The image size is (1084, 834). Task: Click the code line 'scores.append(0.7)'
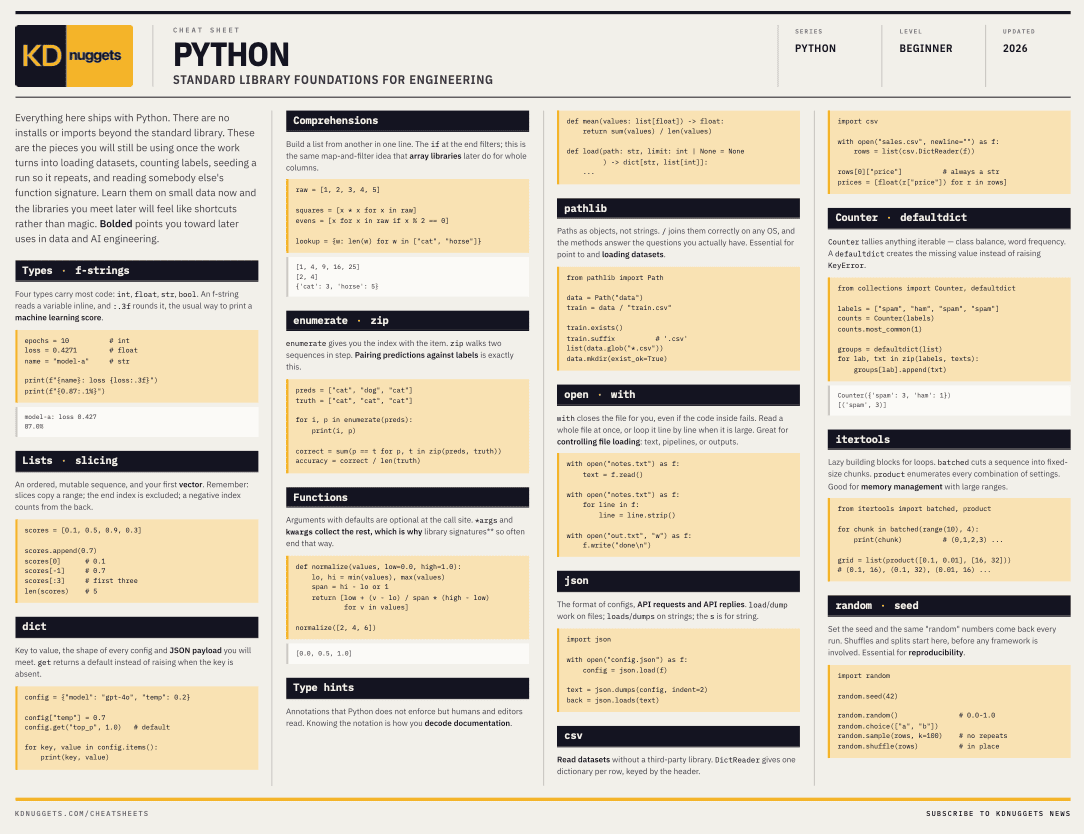pyautogui.click(x=61, y=550)
